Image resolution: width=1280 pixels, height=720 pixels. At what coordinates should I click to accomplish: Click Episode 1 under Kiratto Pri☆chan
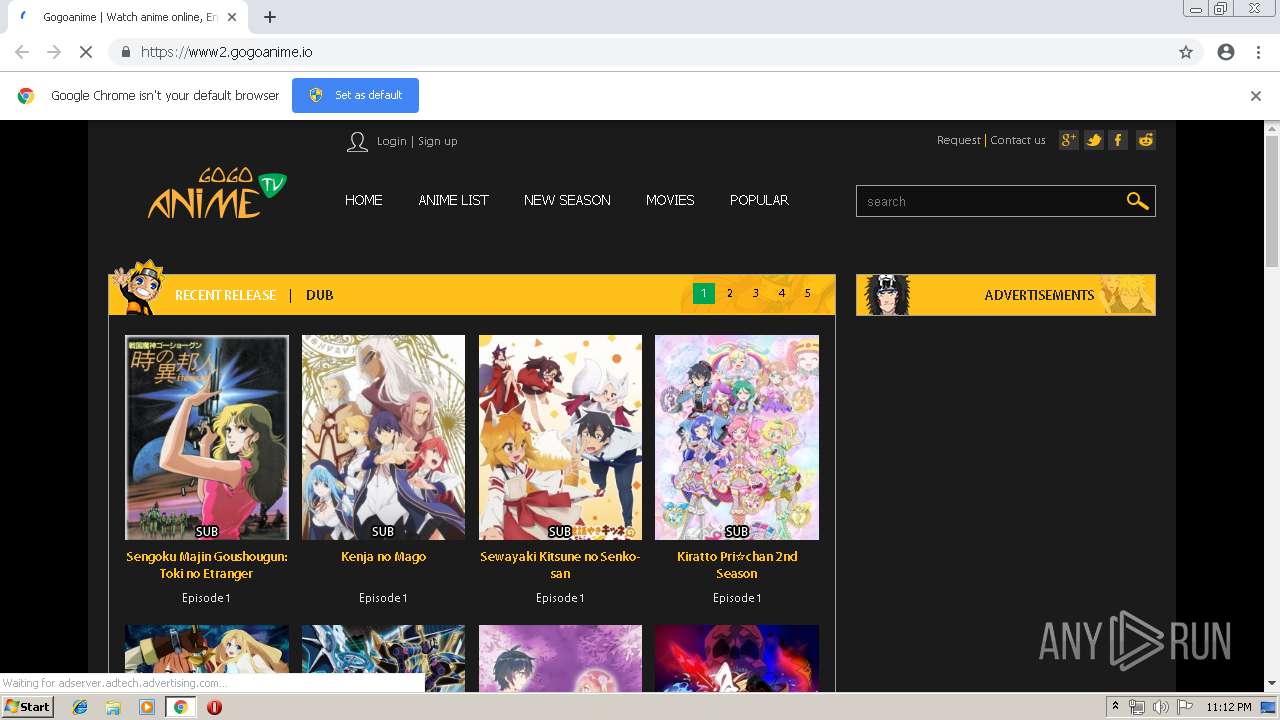pos(737,598)
